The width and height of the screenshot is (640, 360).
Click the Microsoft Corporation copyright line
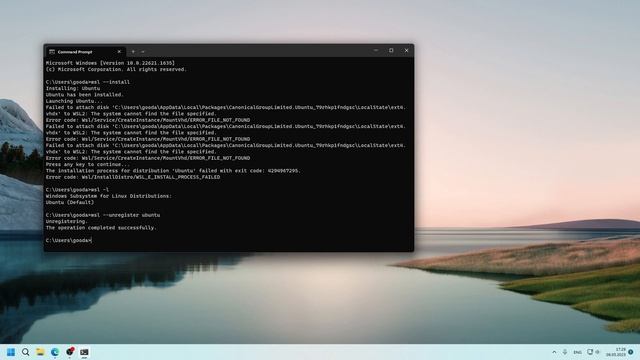(116, 69)
